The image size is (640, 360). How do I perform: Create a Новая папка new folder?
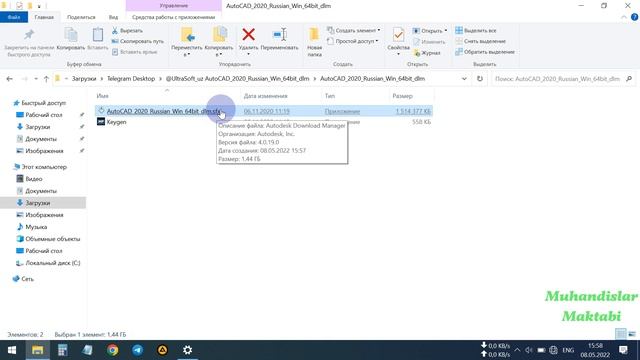tap(314, 42)
